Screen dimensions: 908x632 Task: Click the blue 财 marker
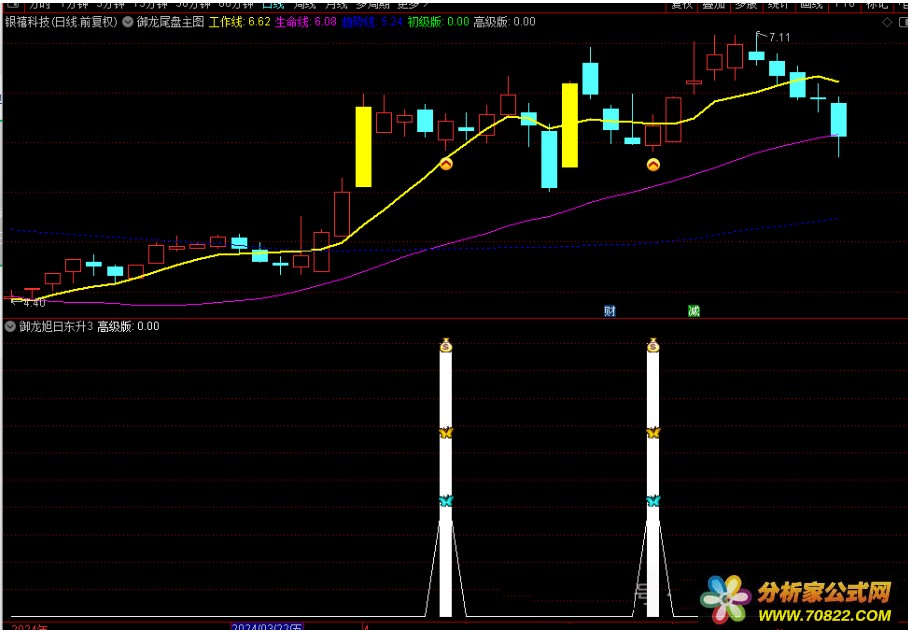click(610, 311)
